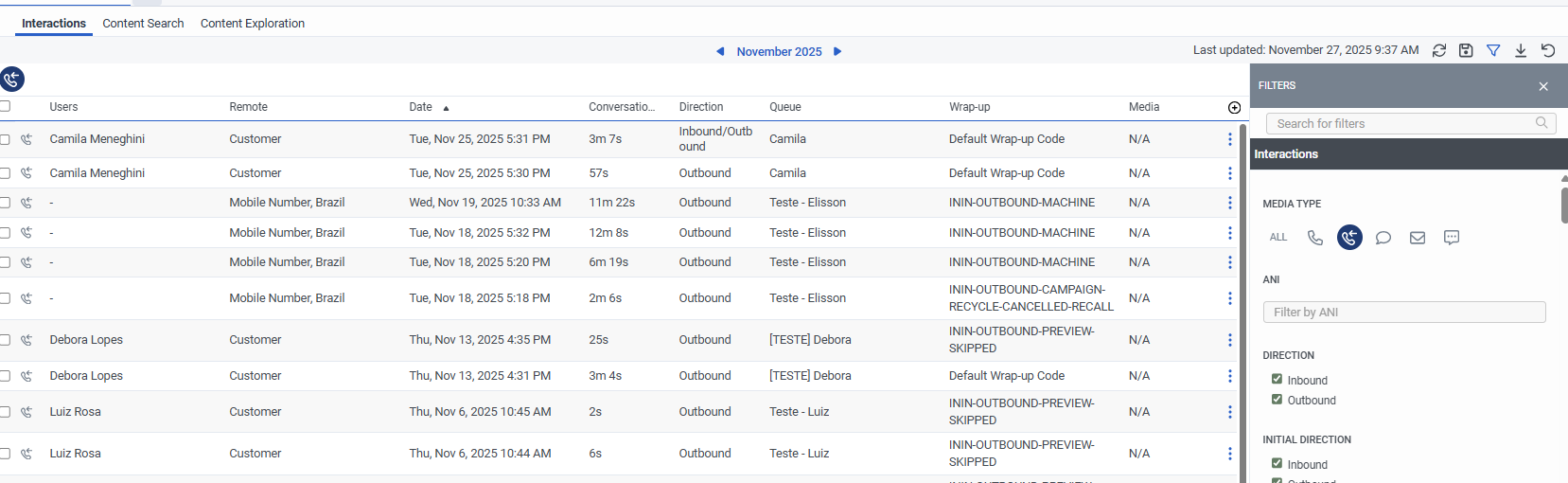Open row menu for Nov 6 10:45 AM
This screenshot has width=1568, height=483.
pyautogui.click(x=1229, y=412)
